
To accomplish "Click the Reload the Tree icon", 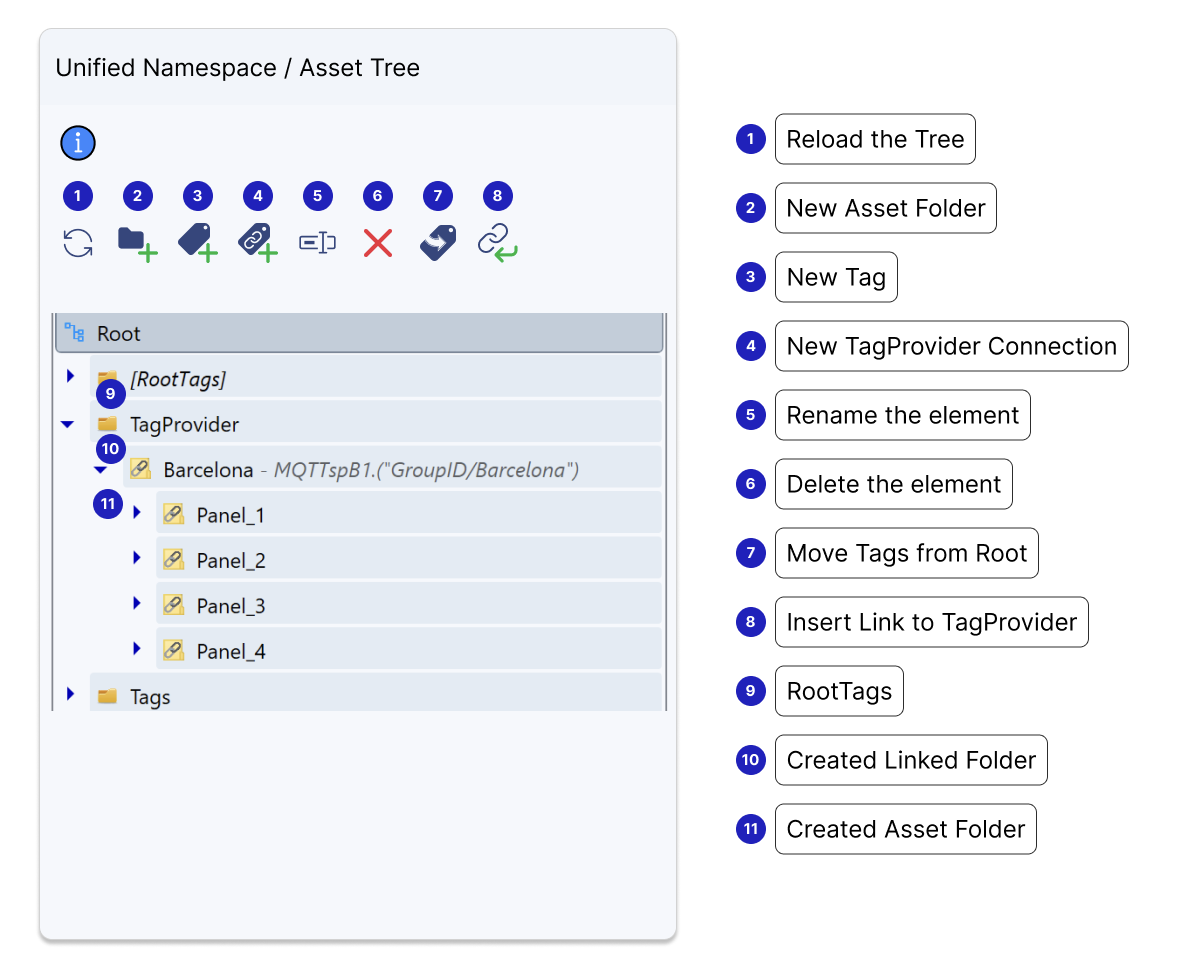I will tap(78, 243).
